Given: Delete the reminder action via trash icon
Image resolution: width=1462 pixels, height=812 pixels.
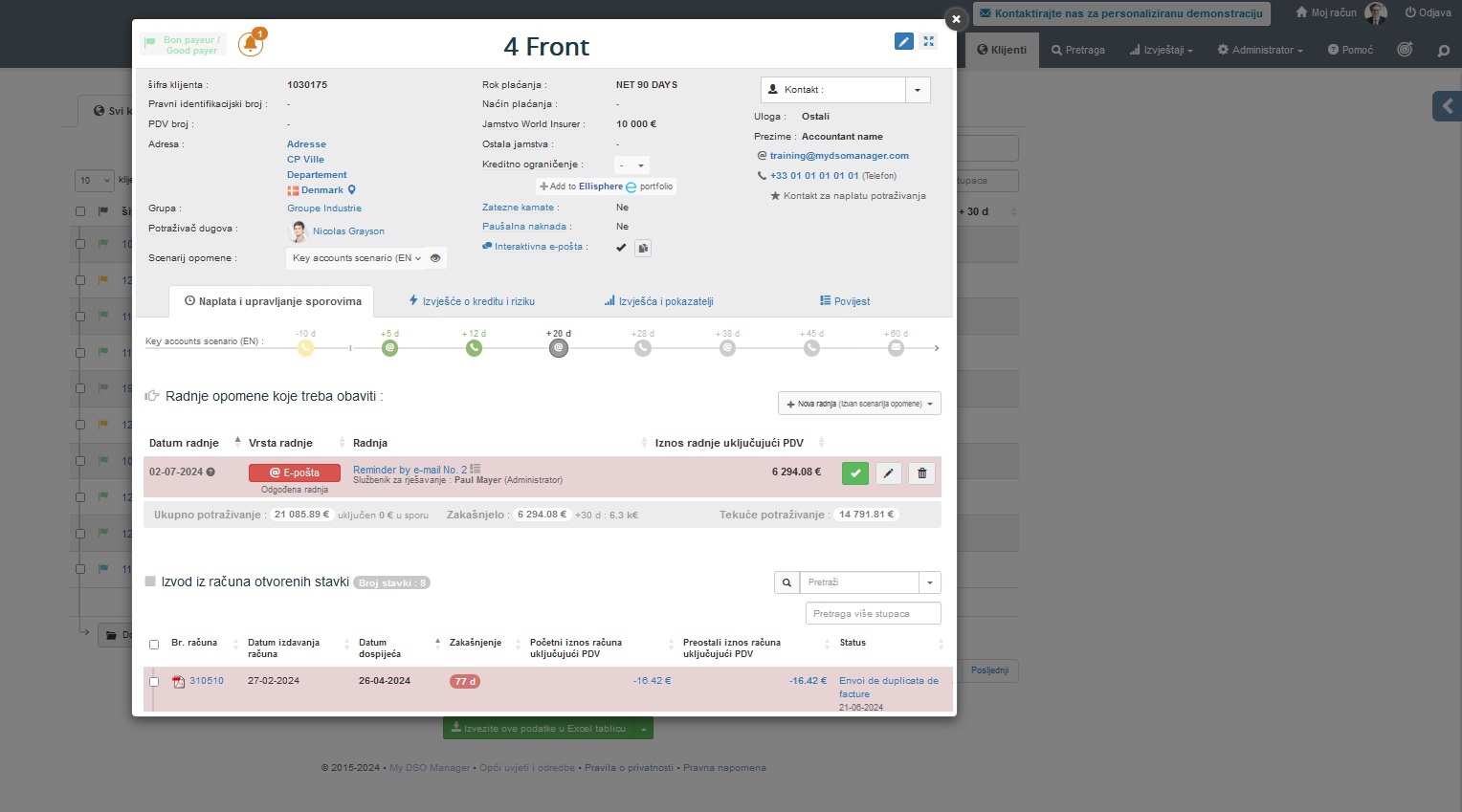Looking at the screenshot, I should pyautogui.click(x=921, y=472).
